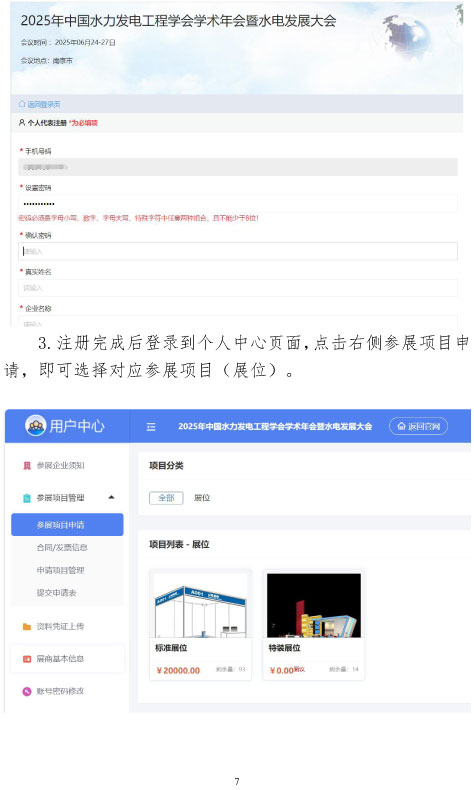474x790 pixels.
Task: Open 提交申请表 in the sidebar
Action: 56,592
